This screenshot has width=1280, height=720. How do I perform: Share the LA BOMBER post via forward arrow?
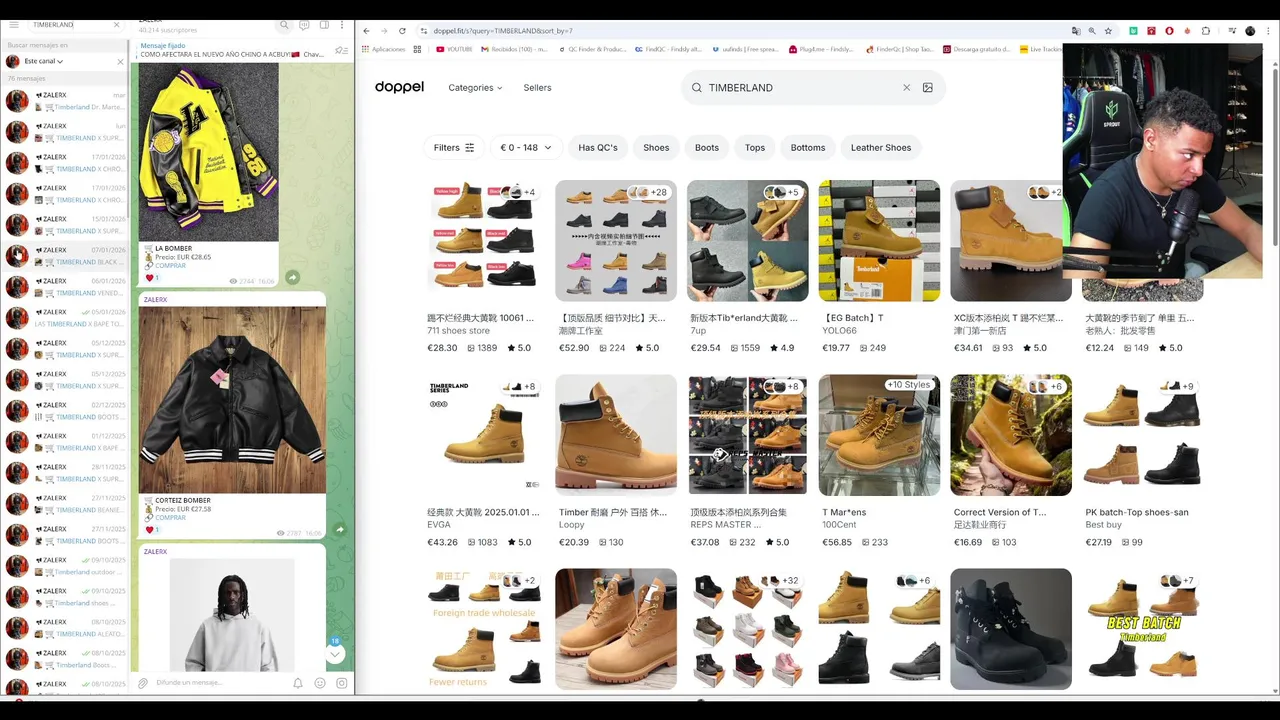pos(292,277)
